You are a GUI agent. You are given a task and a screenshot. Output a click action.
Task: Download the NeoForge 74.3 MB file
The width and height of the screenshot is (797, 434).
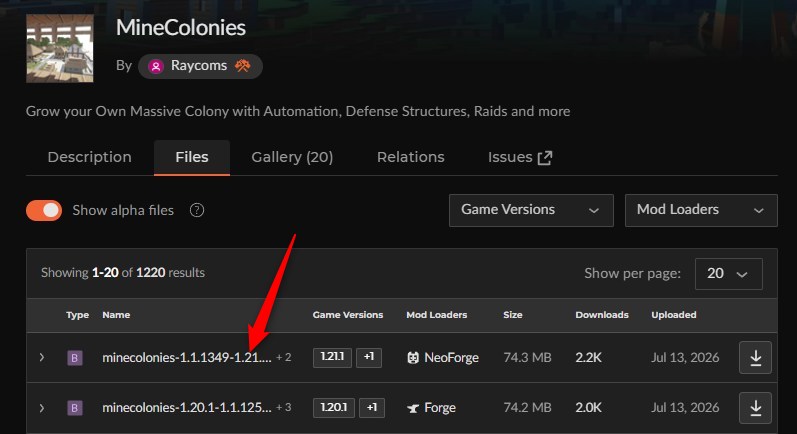[x=755, y=358]
